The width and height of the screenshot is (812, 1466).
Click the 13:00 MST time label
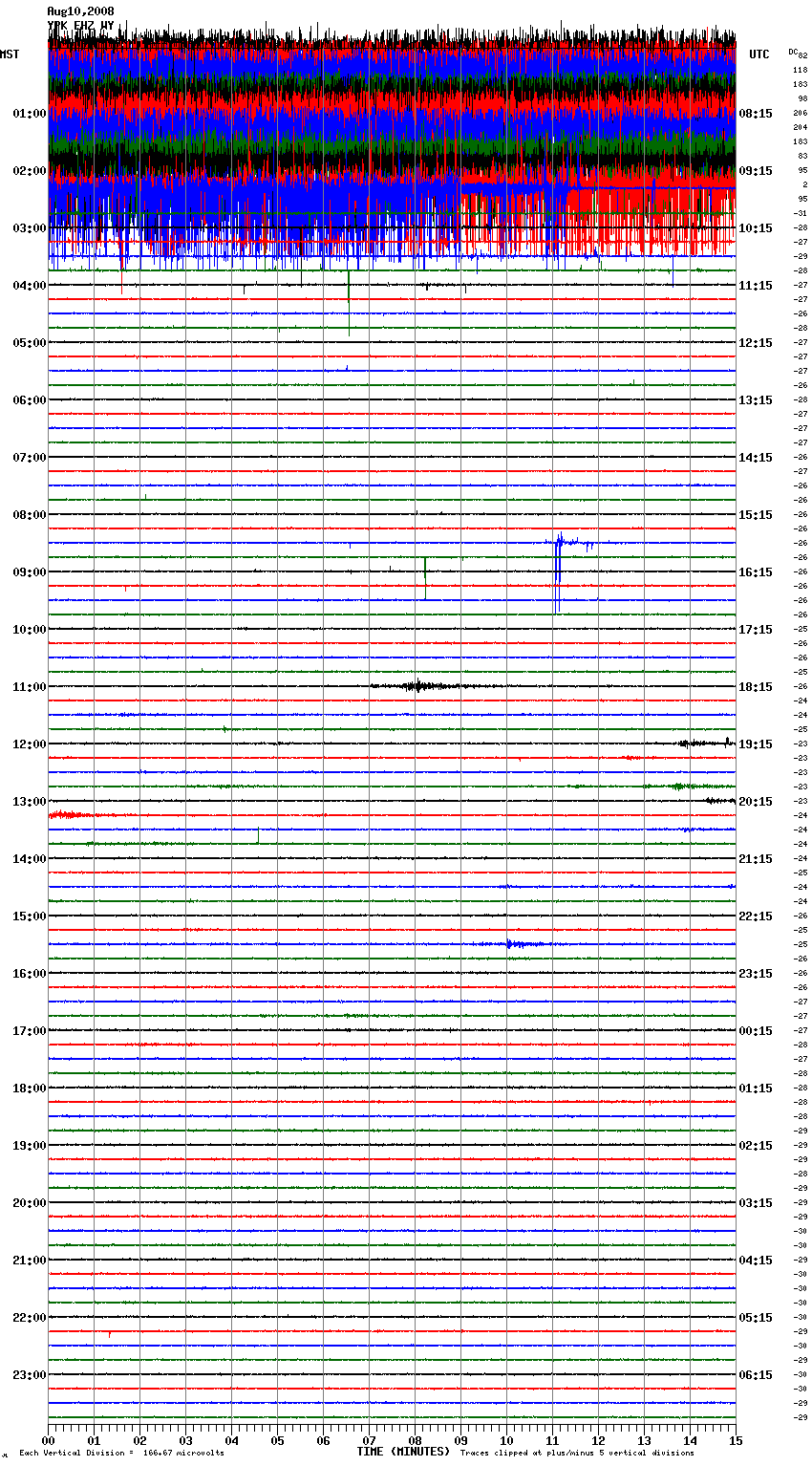[30, 802]
